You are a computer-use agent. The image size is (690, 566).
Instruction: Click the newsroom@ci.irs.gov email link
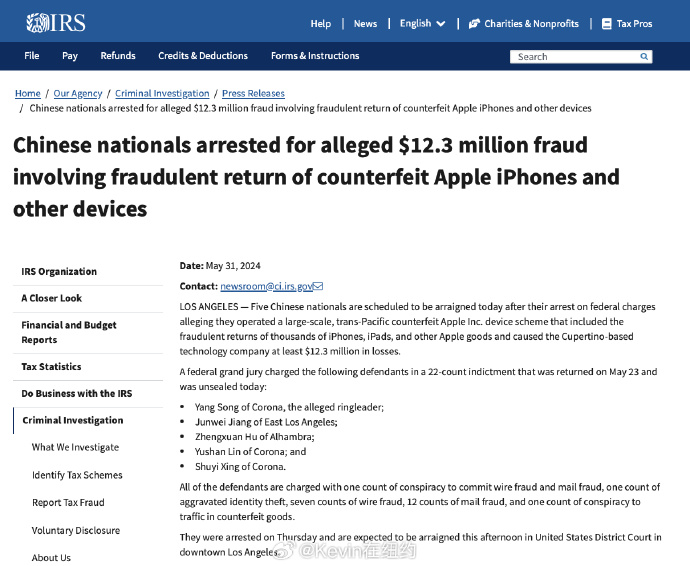coord(266,286)
